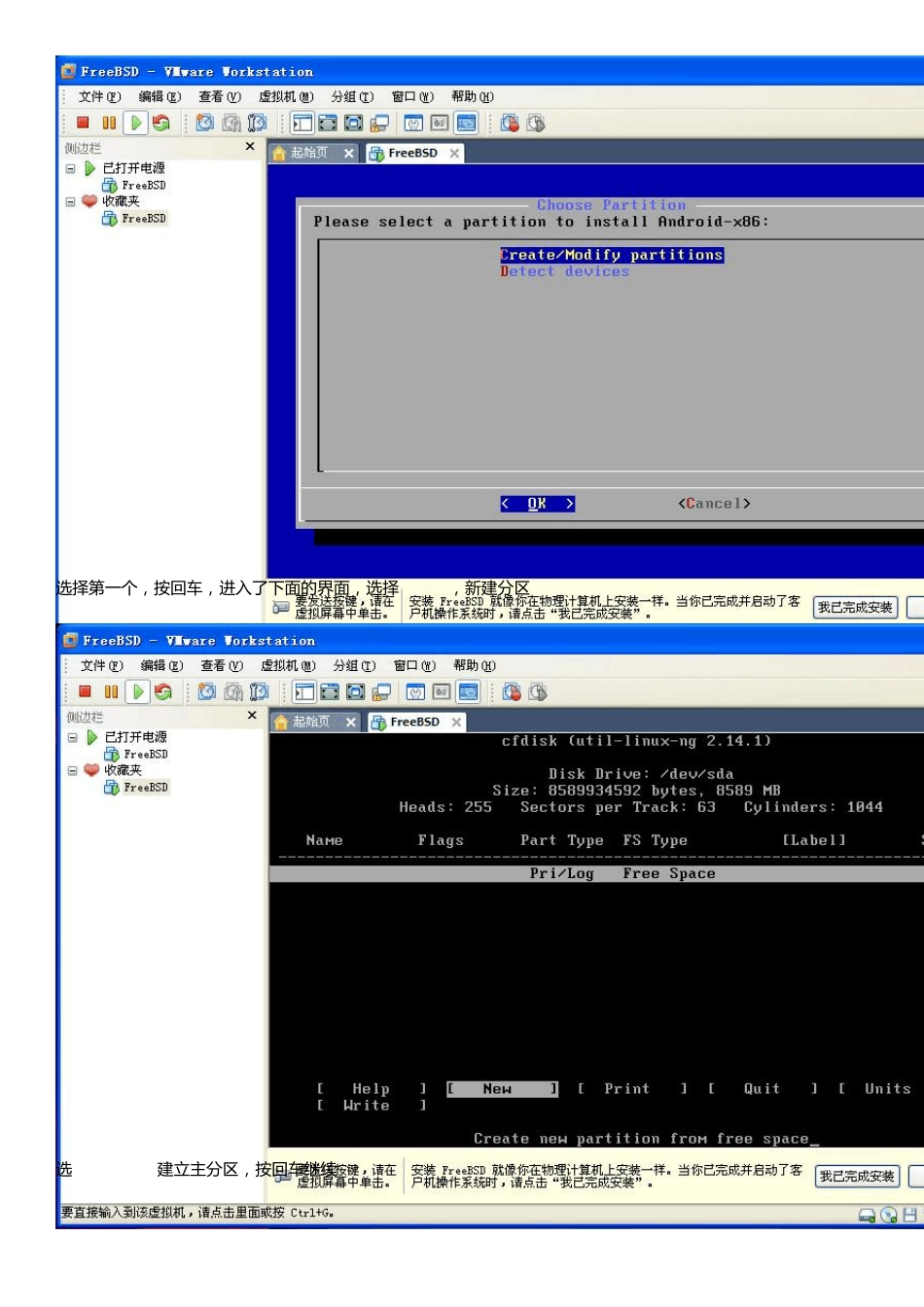Viewport: 924px width, 1307px height.
Task: Click 我已完成安装 button in the Choose Partition window
Action: [855, 608]
